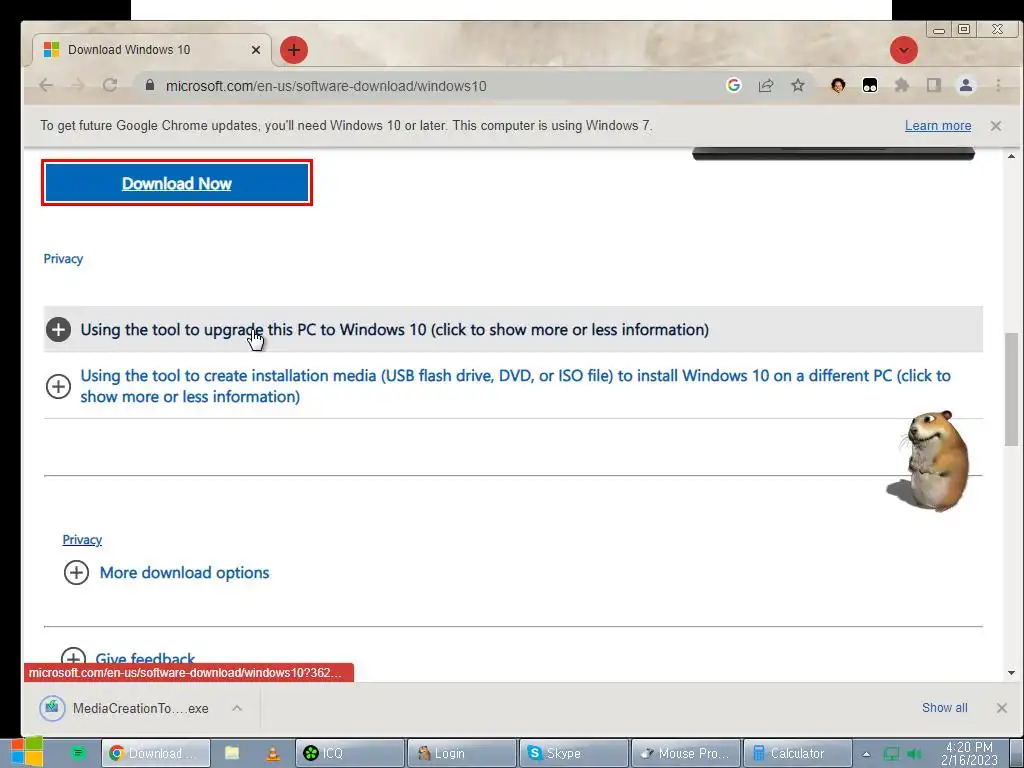
Task: Click the padlock site info icon
Action: (150, 86)
